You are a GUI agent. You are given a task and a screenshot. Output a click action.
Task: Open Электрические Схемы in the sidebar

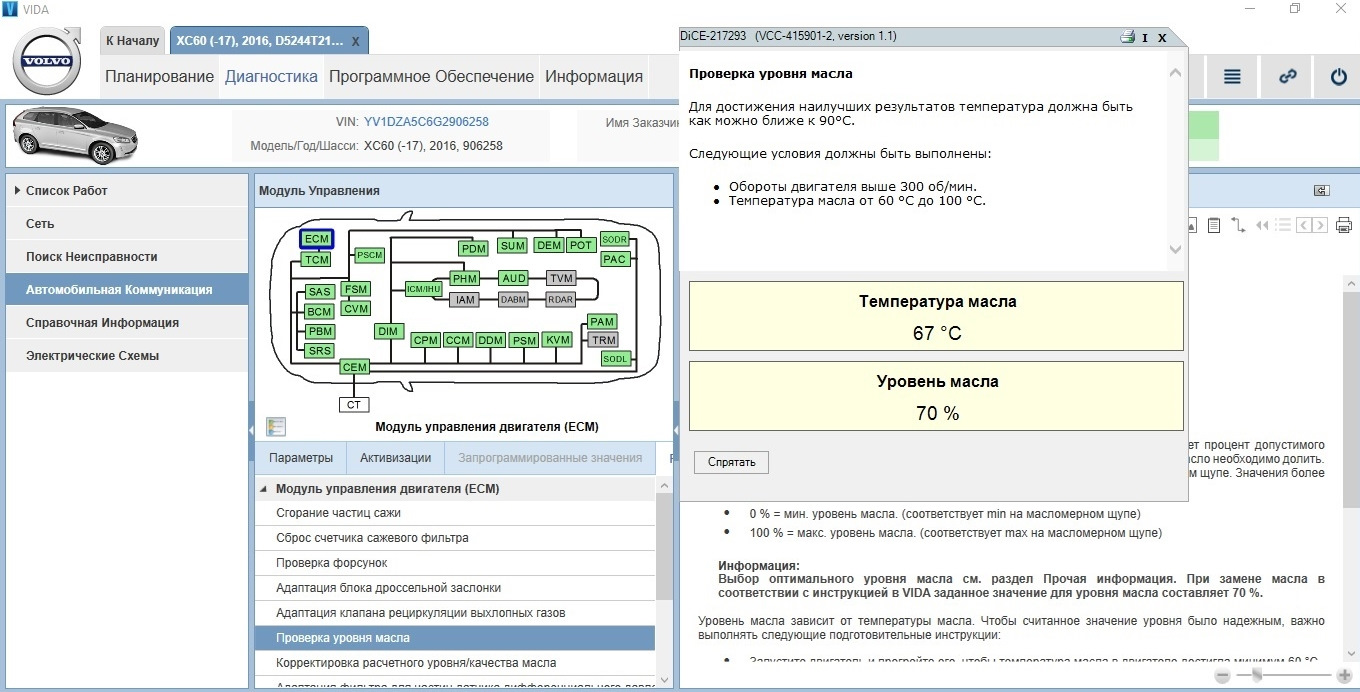[x=127, y=356]
